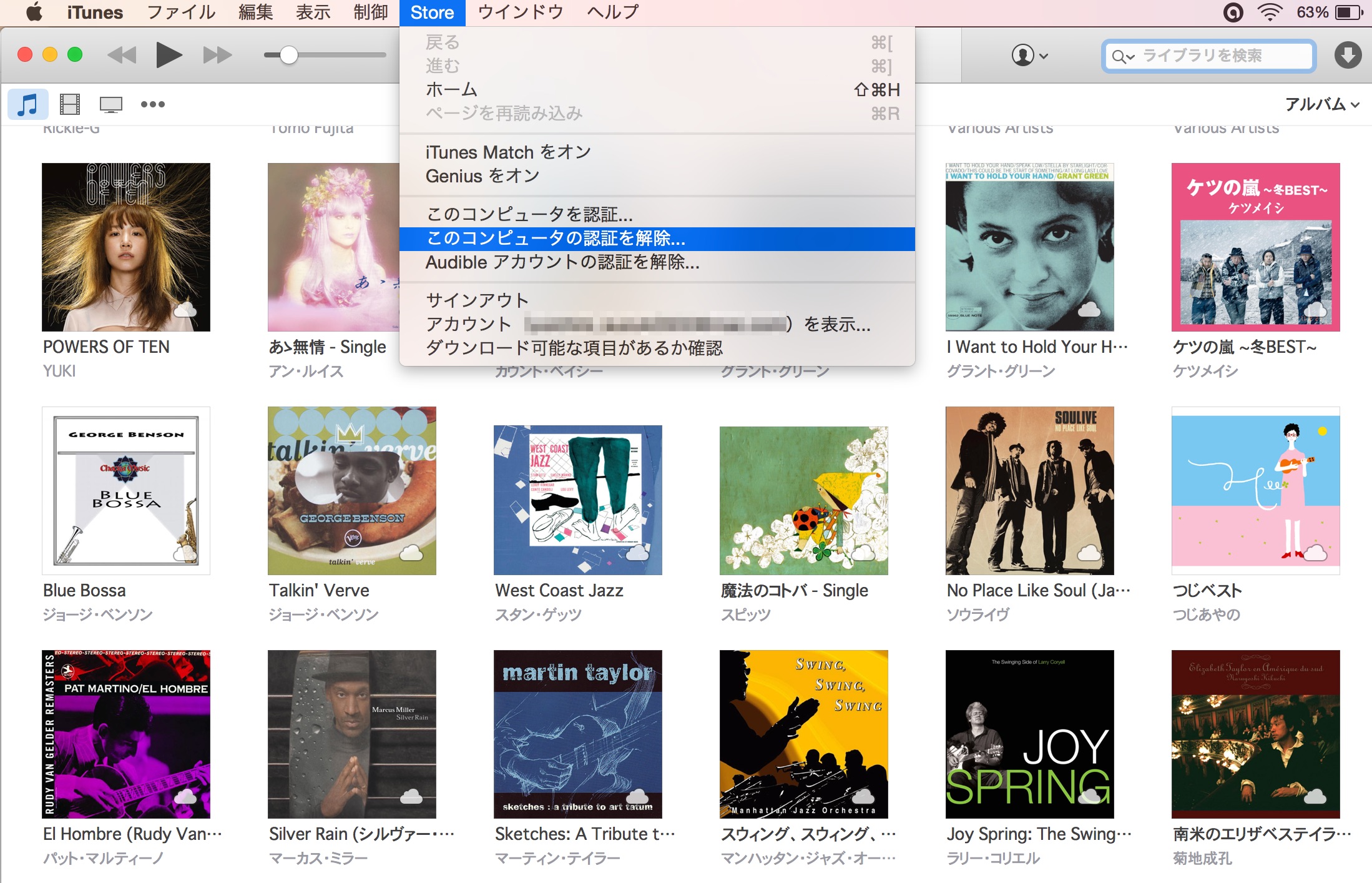Choose アカウントを表示 menu item
1372x883 pixels.
pyautogui.click(x=657, y=324)
